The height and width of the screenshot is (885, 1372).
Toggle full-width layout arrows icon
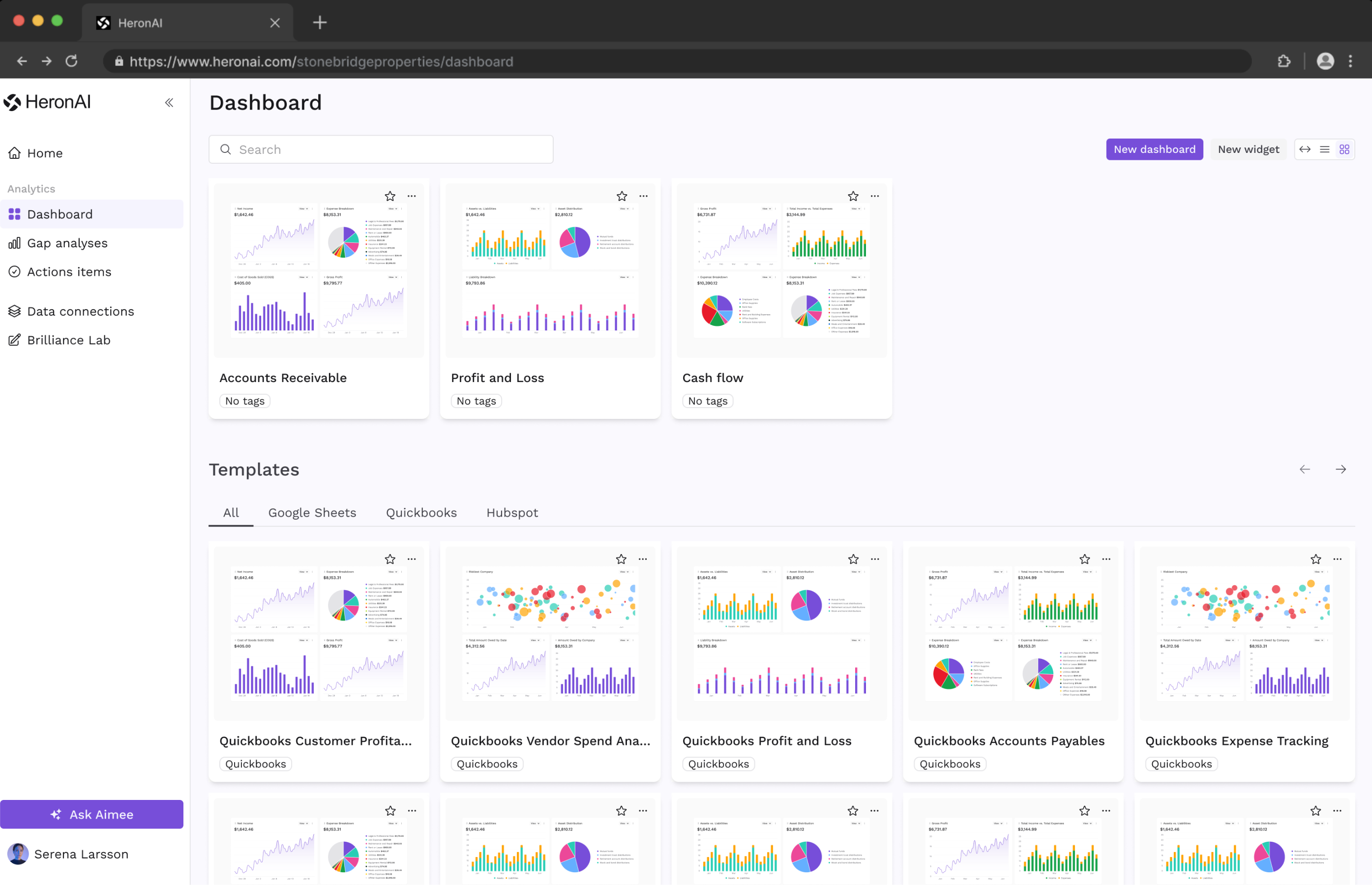click(1305, 149)
